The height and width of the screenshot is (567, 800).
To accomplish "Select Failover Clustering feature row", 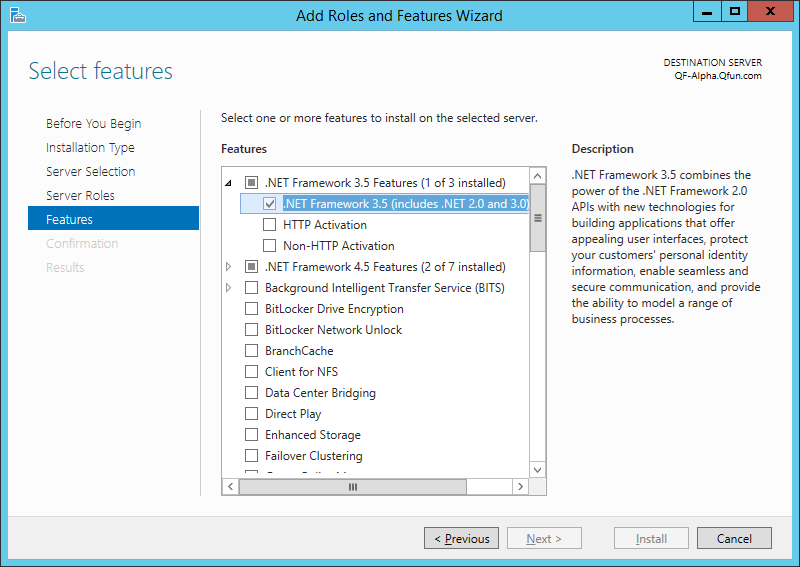I will coord(313,456).
